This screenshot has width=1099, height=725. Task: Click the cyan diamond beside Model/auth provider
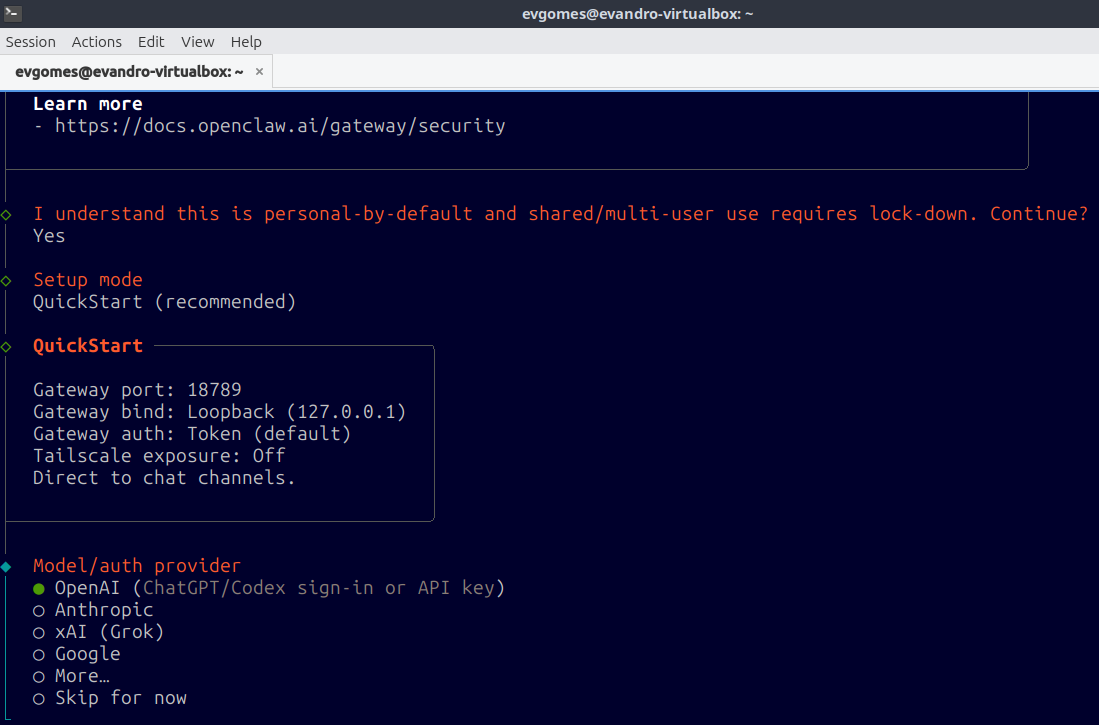(6, 567)
